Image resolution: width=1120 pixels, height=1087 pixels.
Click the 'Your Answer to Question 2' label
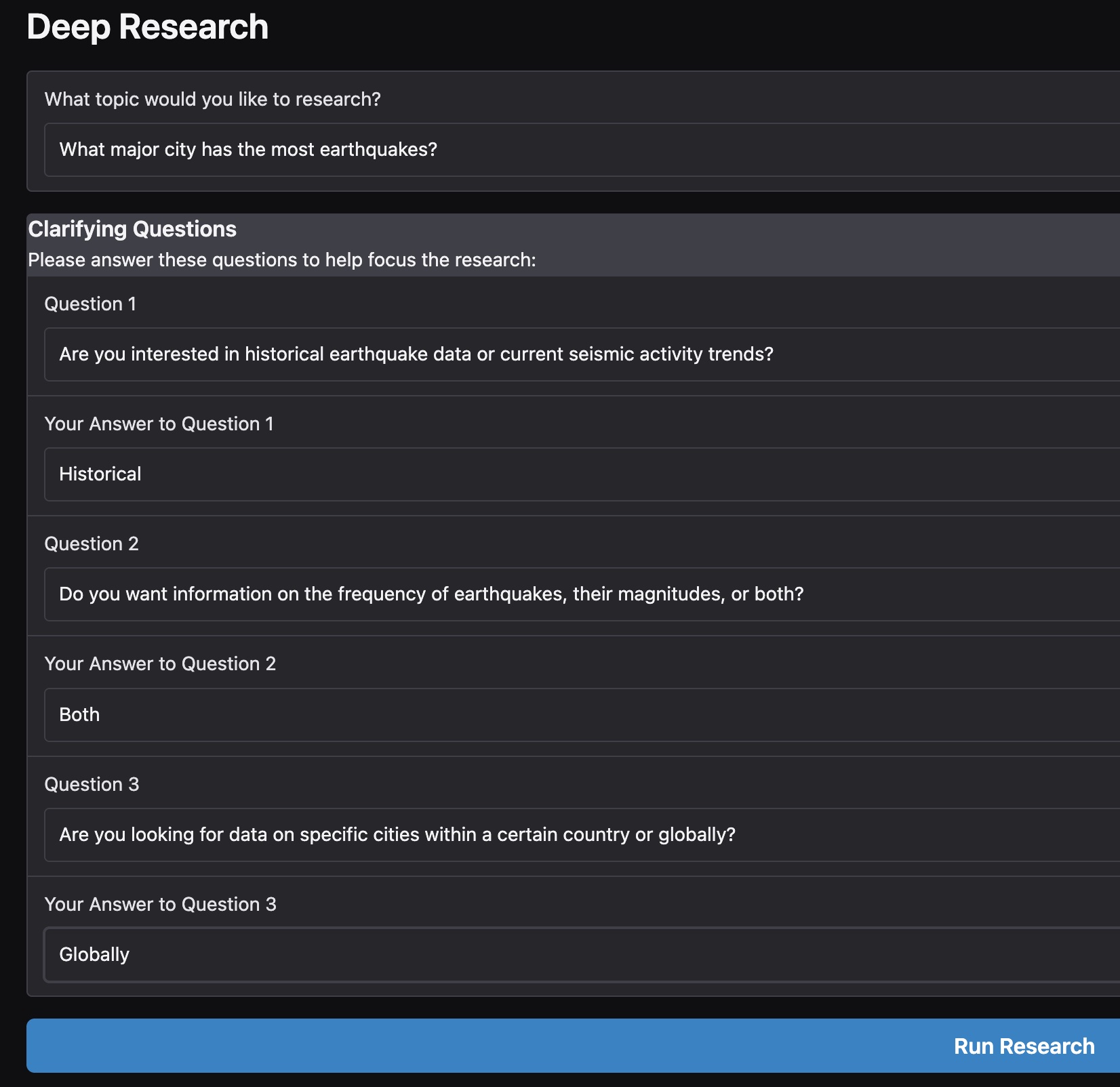click(161, 663)
